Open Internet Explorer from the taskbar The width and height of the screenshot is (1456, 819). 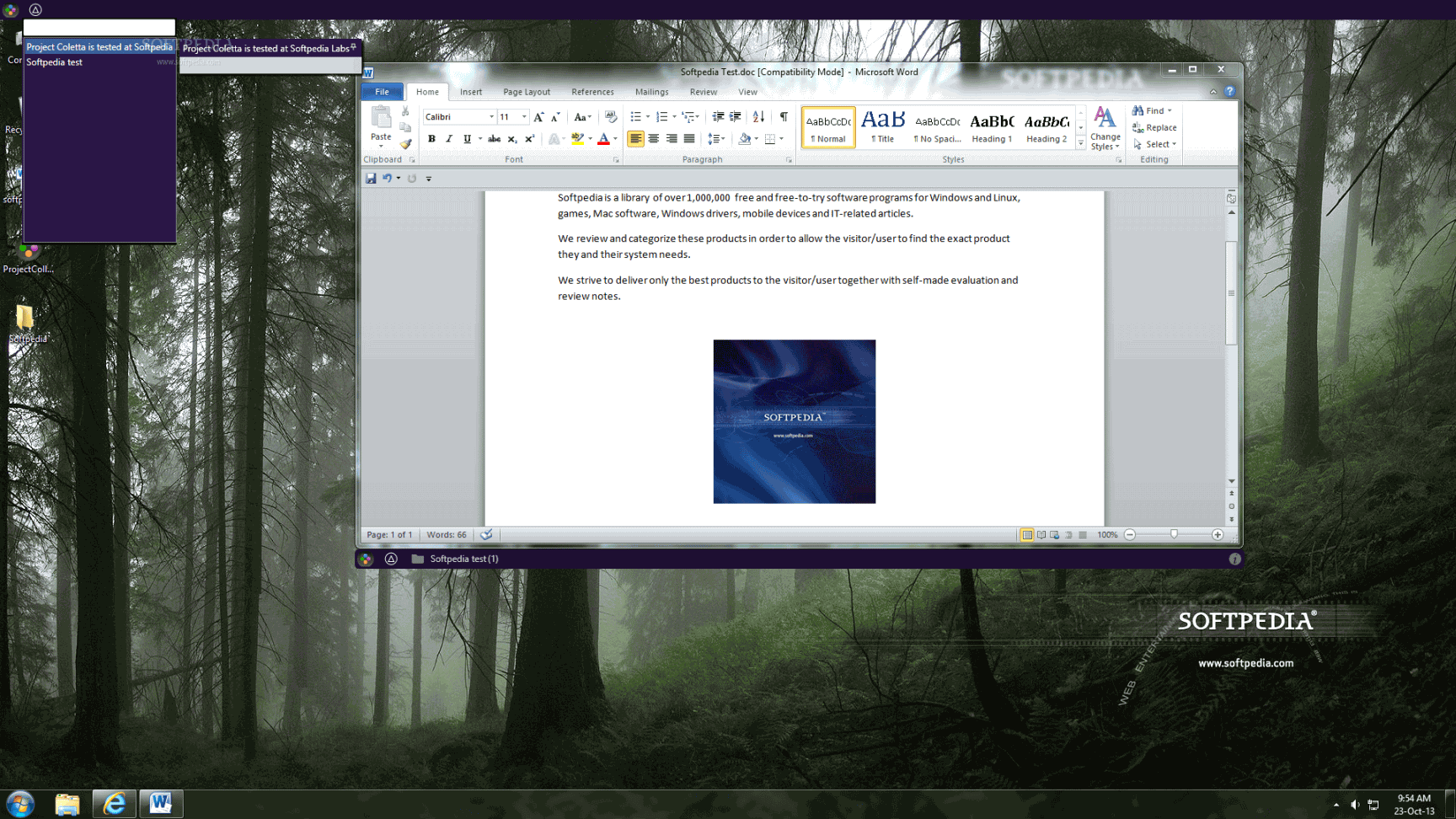[114, 804]
